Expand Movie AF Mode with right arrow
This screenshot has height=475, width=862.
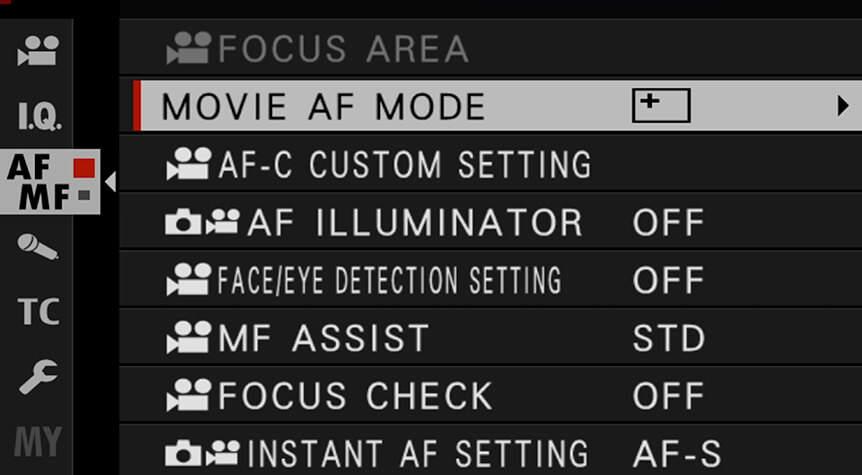(x=843, y=106)
